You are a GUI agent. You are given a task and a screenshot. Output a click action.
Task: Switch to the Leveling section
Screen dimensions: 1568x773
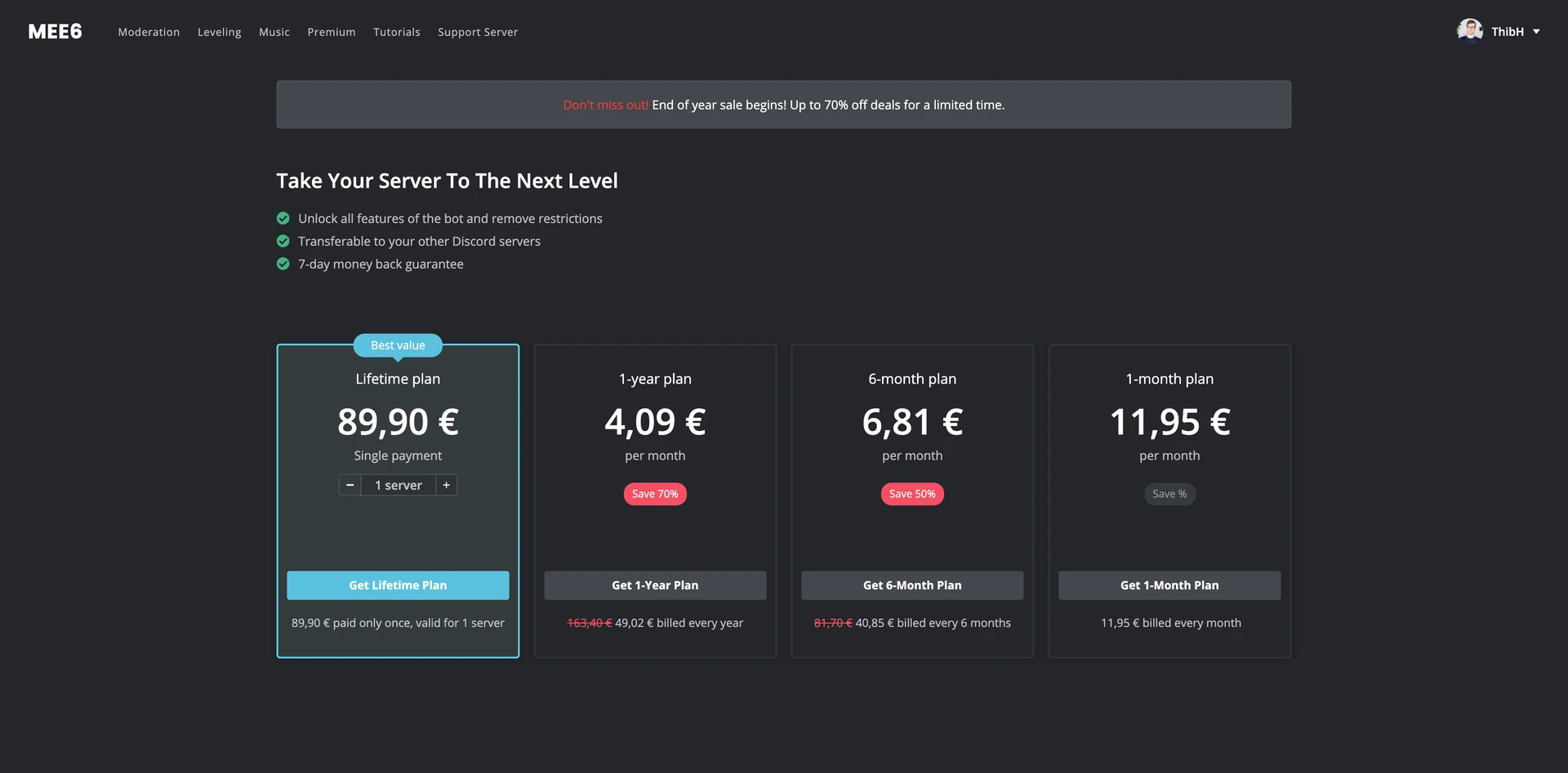pyautogui.click(x=219, y=32)
